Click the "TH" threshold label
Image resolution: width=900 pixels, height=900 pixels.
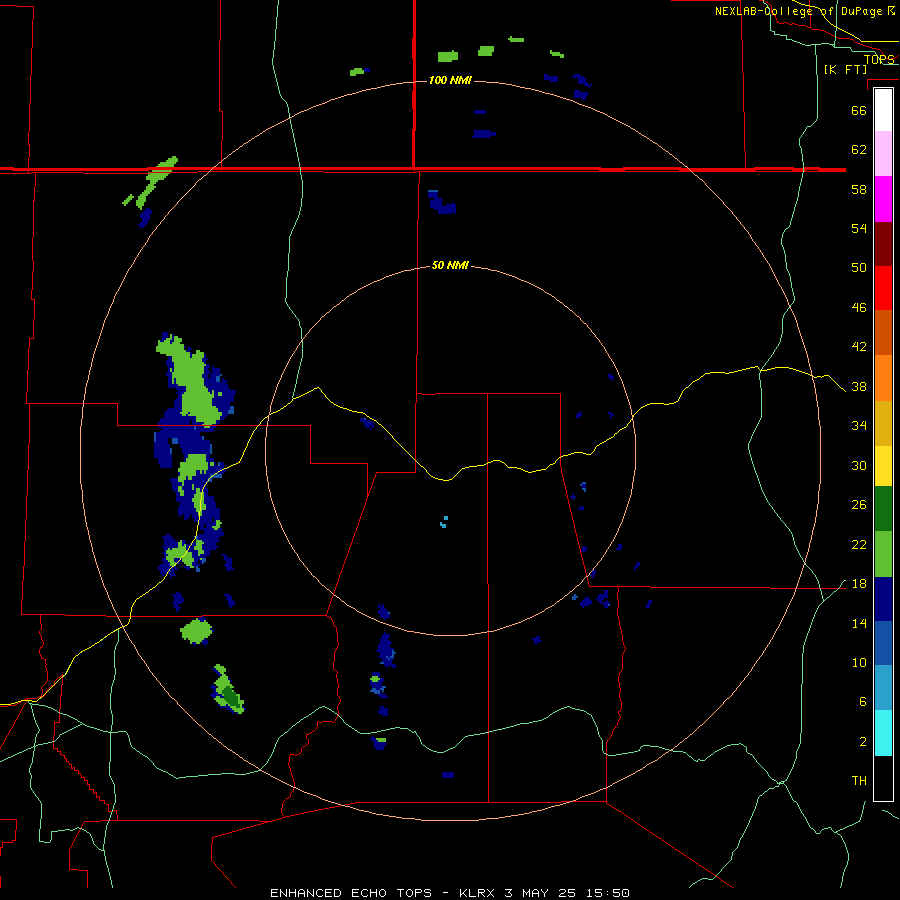tap(859, 781)
